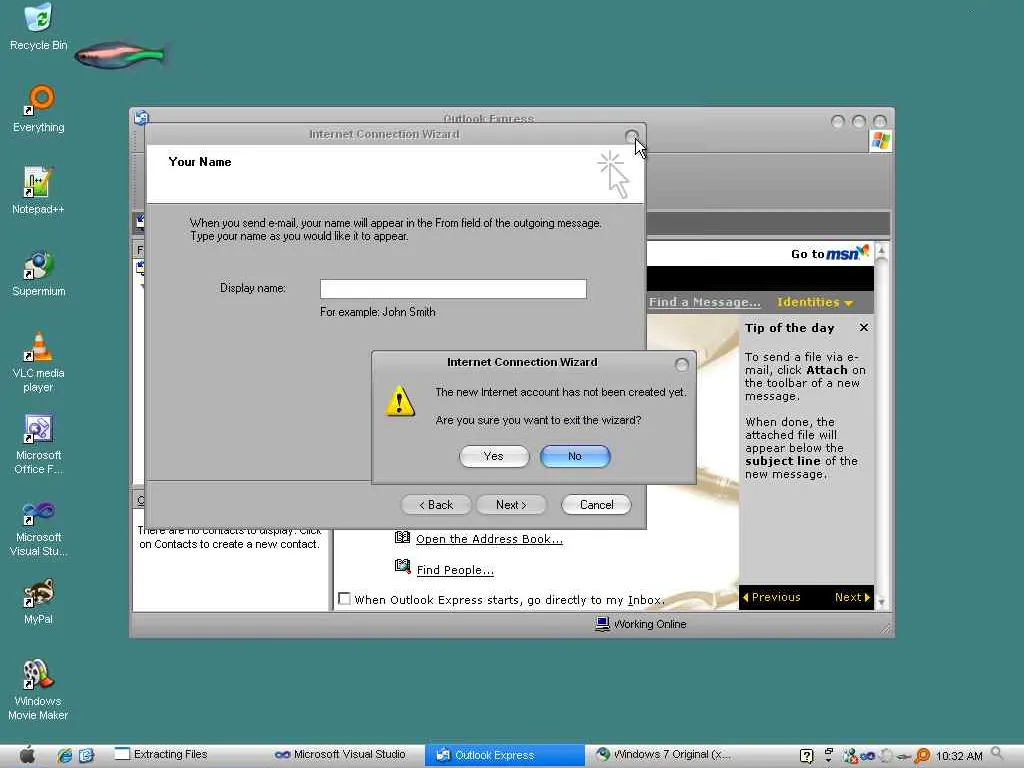
Task: Click the 'Working Online' status bar text
Action: (650, 624)
